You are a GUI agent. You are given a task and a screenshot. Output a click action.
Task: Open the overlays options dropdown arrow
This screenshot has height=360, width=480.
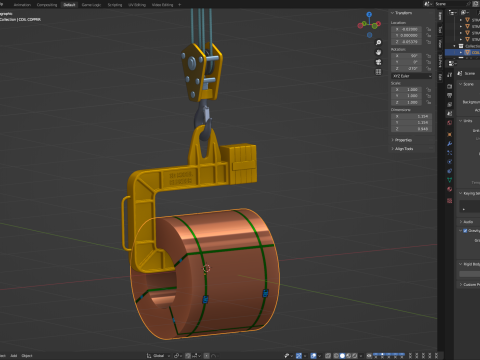point(319,356)
